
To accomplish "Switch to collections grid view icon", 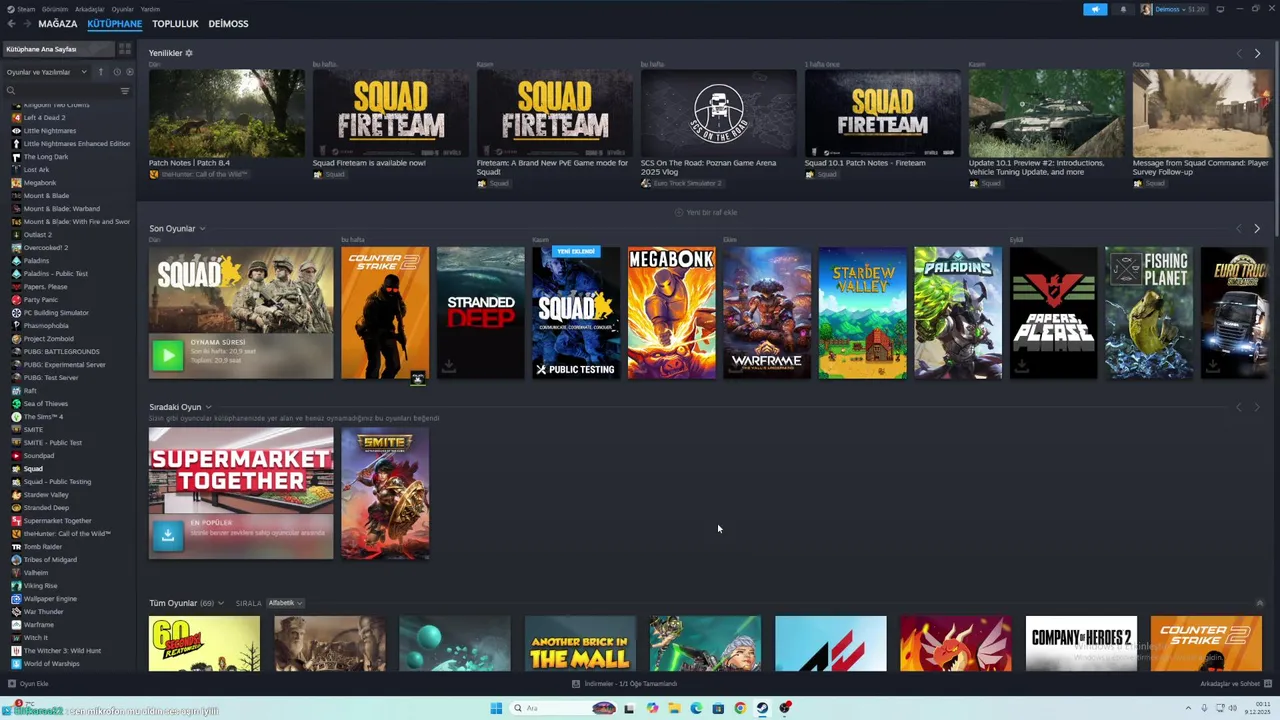I will click(125, 49).
